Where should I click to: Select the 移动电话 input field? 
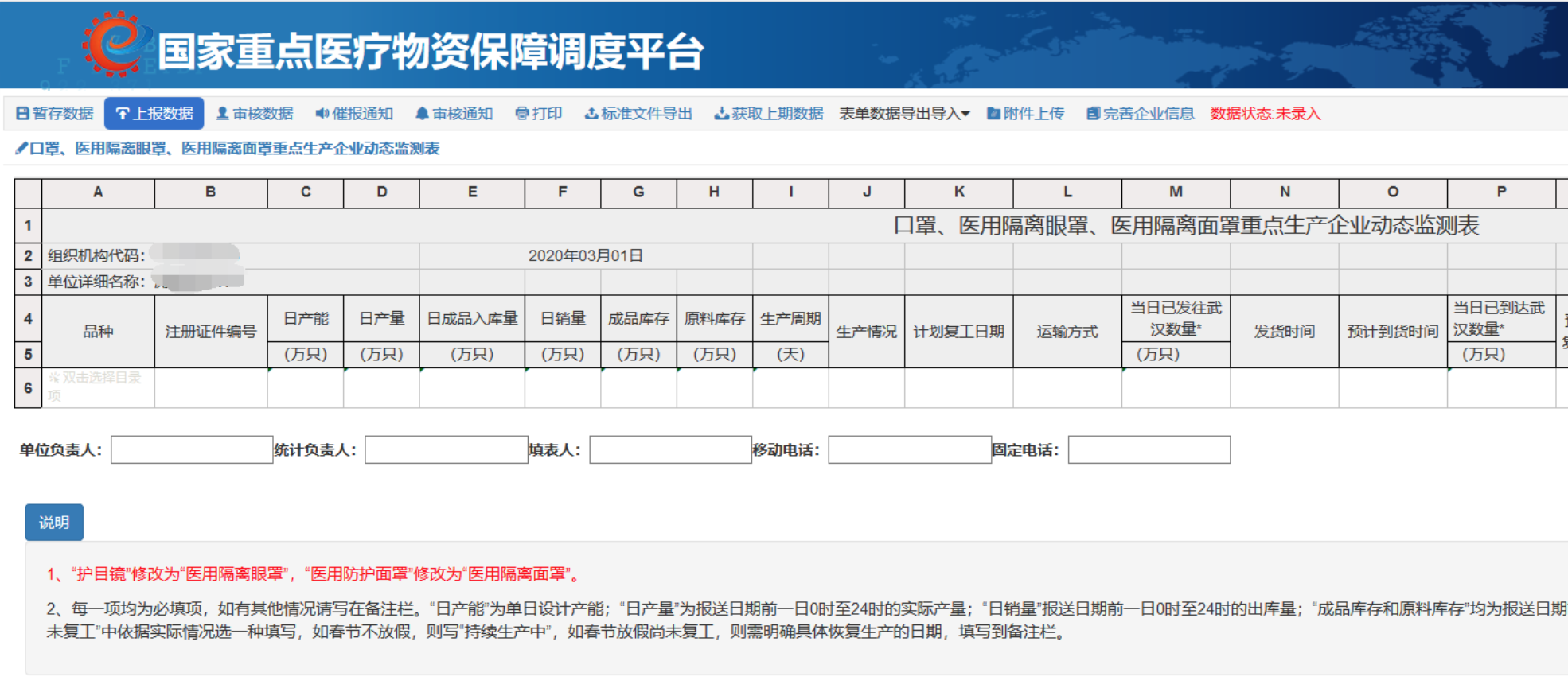[909, 450]
